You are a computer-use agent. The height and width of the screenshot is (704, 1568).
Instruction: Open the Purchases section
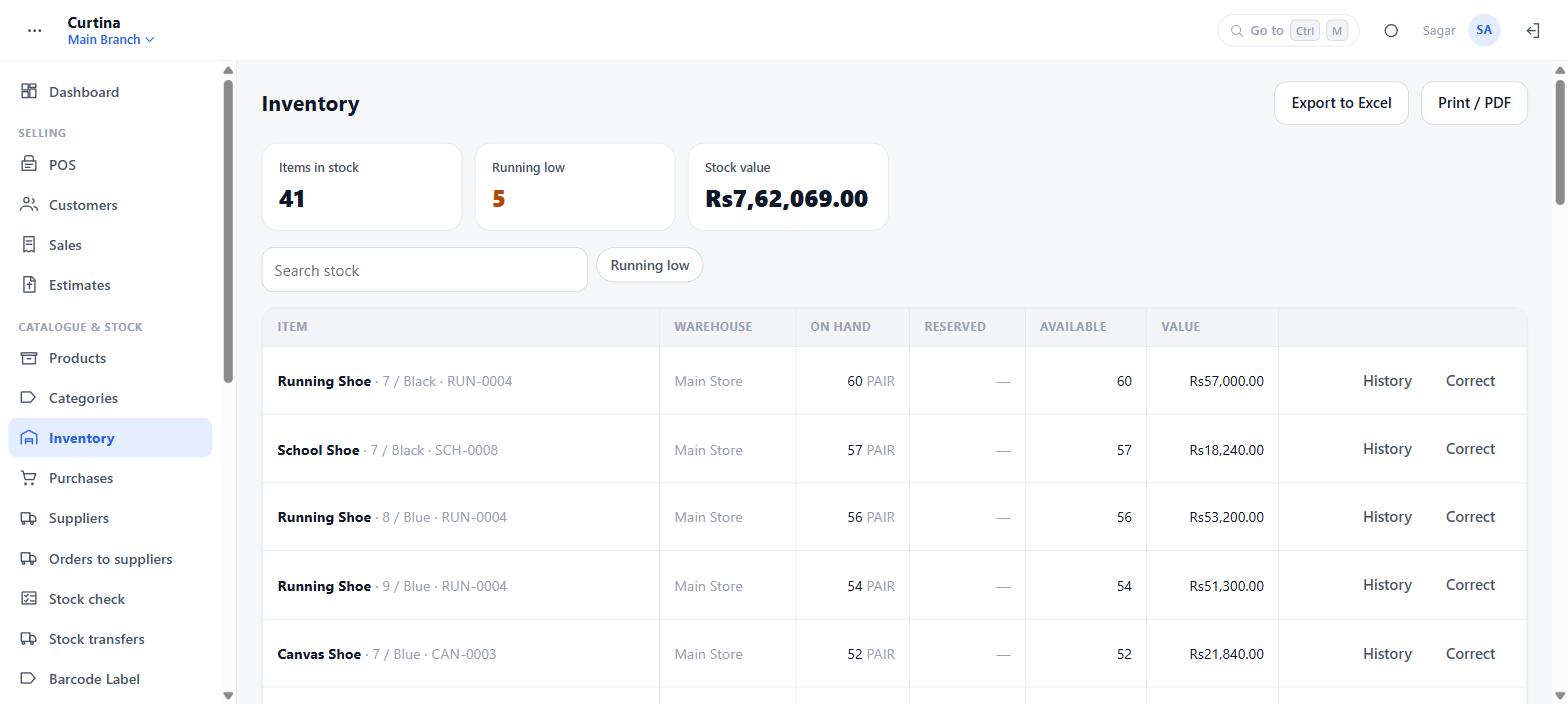(110, 478)
